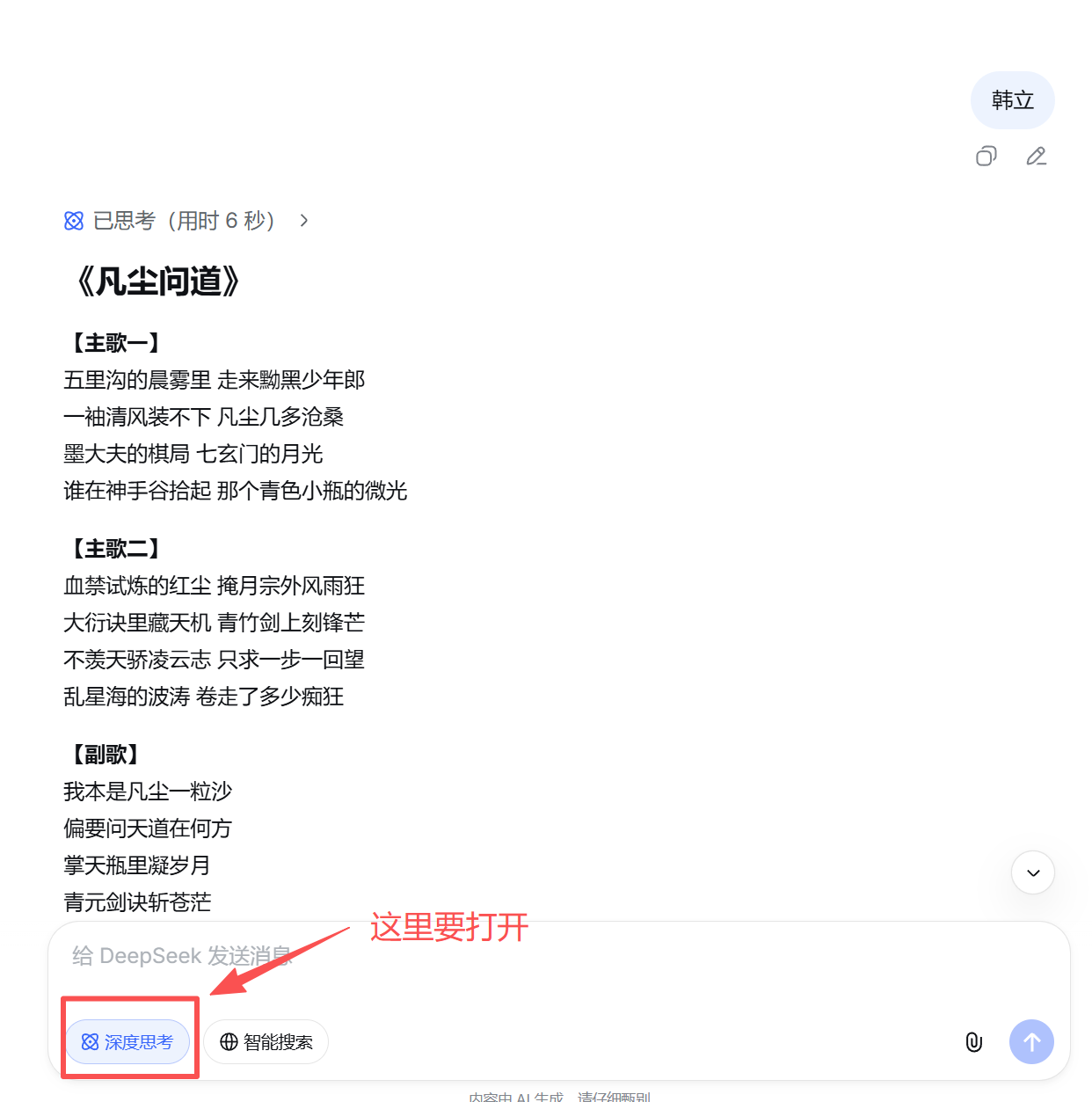Viewport: 1092px width, 1102px height.
Task: Click the lyric line 我本是凡尘一粒沙
Action: coord(148,792)
